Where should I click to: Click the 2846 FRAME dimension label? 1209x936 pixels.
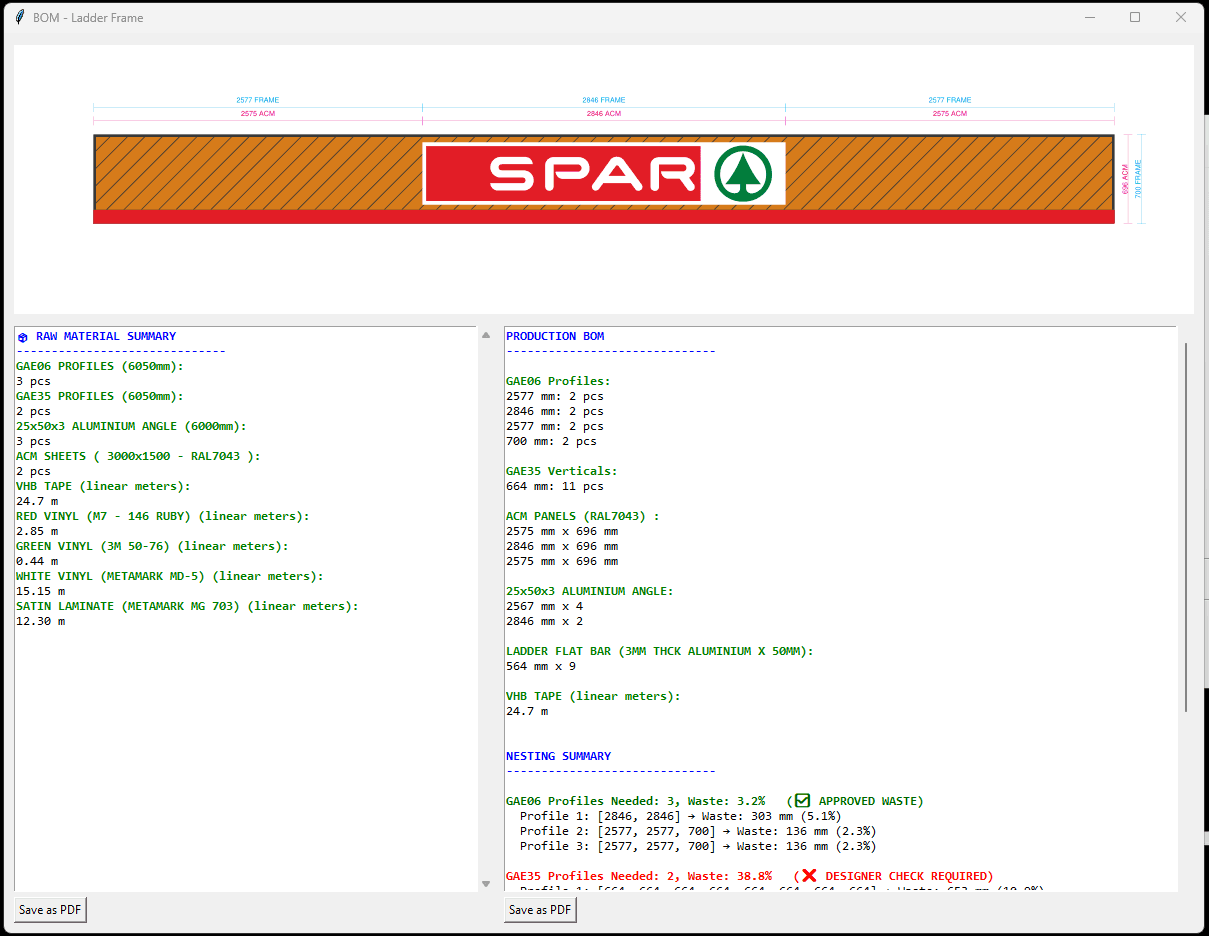(604, 100)
